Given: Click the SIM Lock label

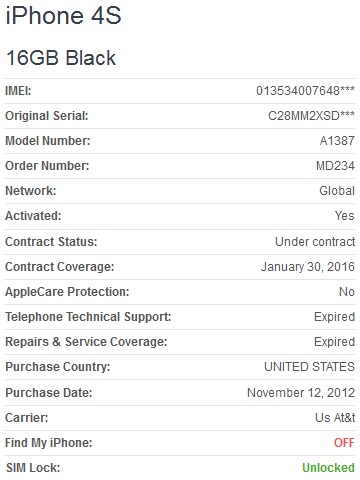Looking at the screenshot, I should 33,468.
